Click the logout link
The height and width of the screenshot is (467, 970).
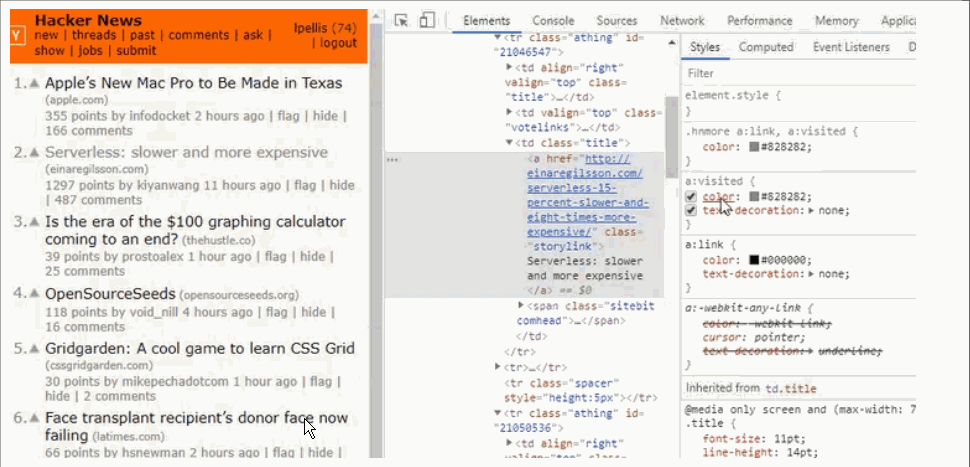coord(338,43)
